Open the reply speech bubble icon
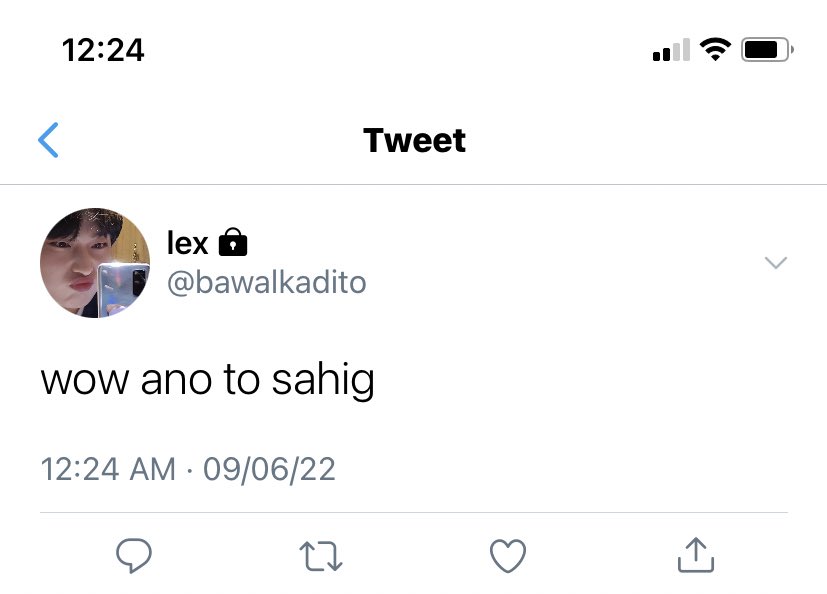Screen dimensions: 827x594 point(134,555)
